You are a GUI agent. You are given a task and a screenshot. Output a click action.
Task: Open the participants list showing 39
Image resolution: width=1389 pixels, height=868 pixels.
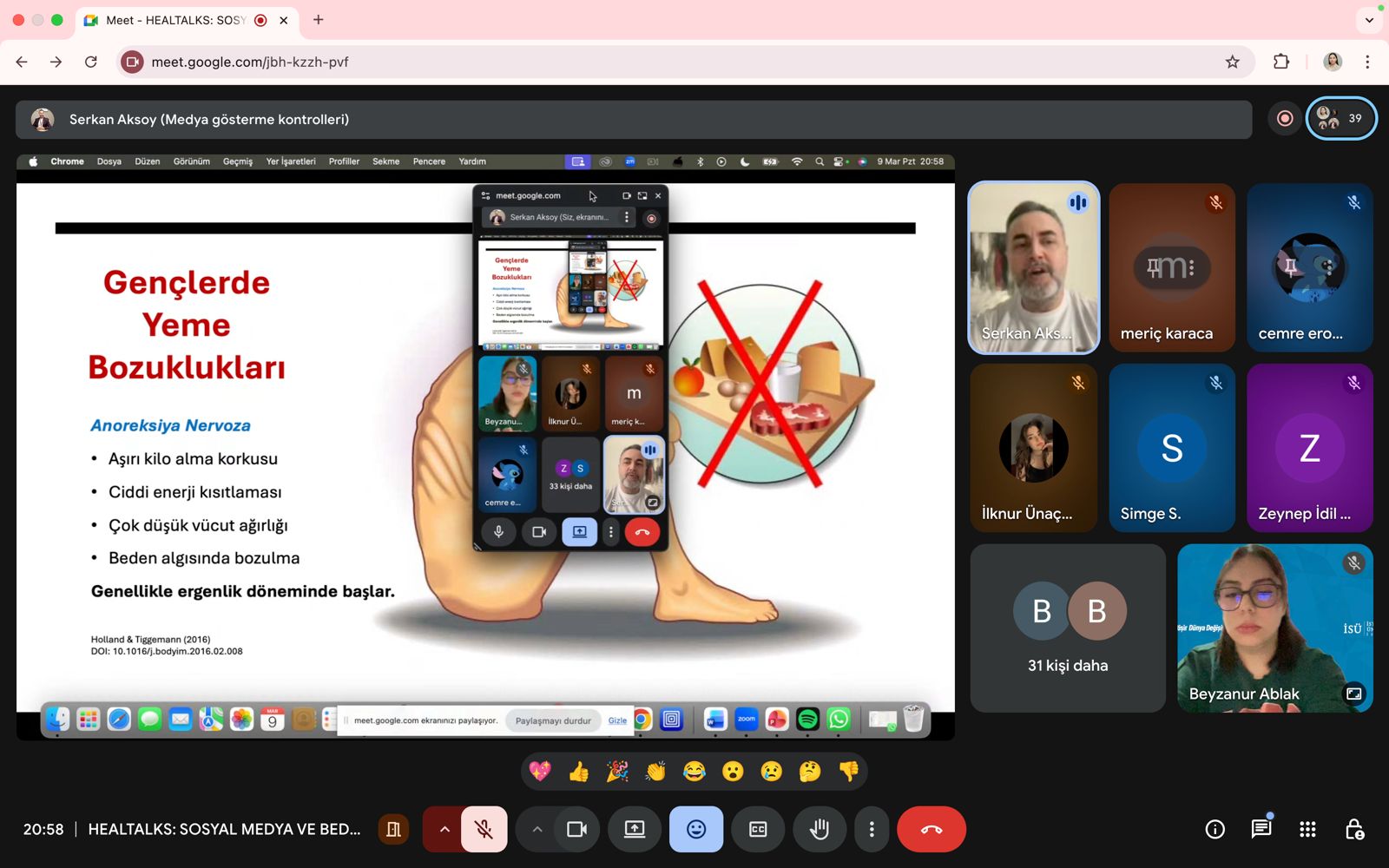[1341, 118]
